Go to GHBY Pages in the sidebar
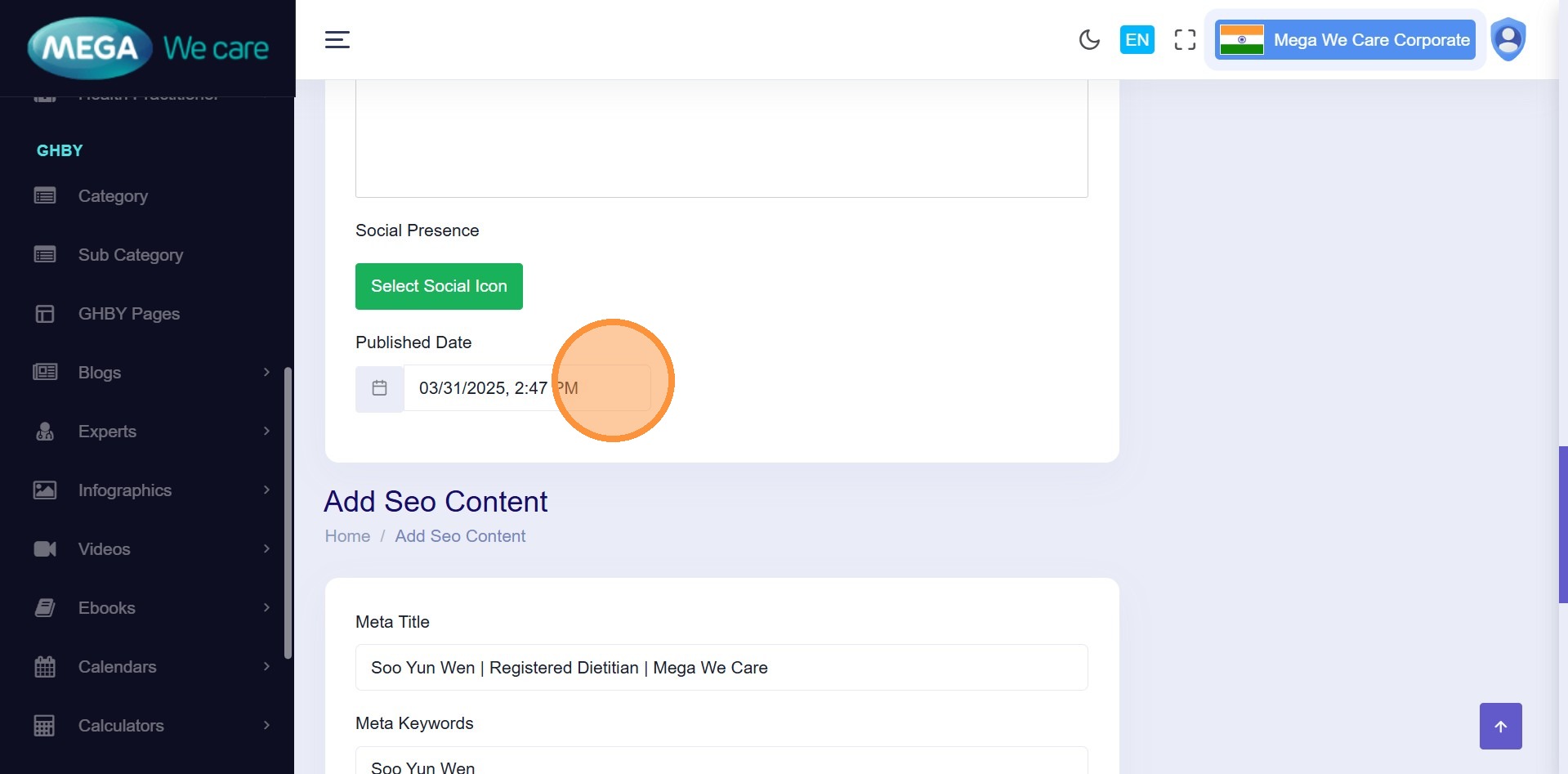The height and width of the screenshot is (774, 1568). click(x=128, y=314)
